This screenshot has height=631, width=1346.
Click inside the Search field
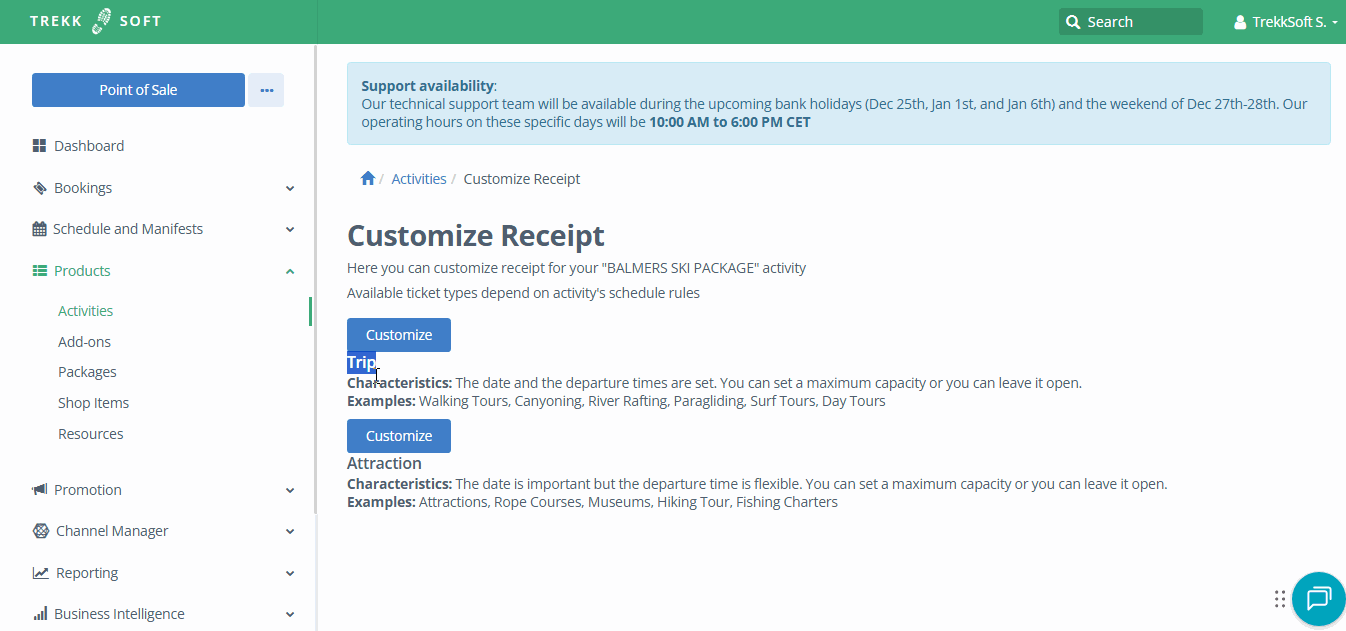(x=1140, y=21)
